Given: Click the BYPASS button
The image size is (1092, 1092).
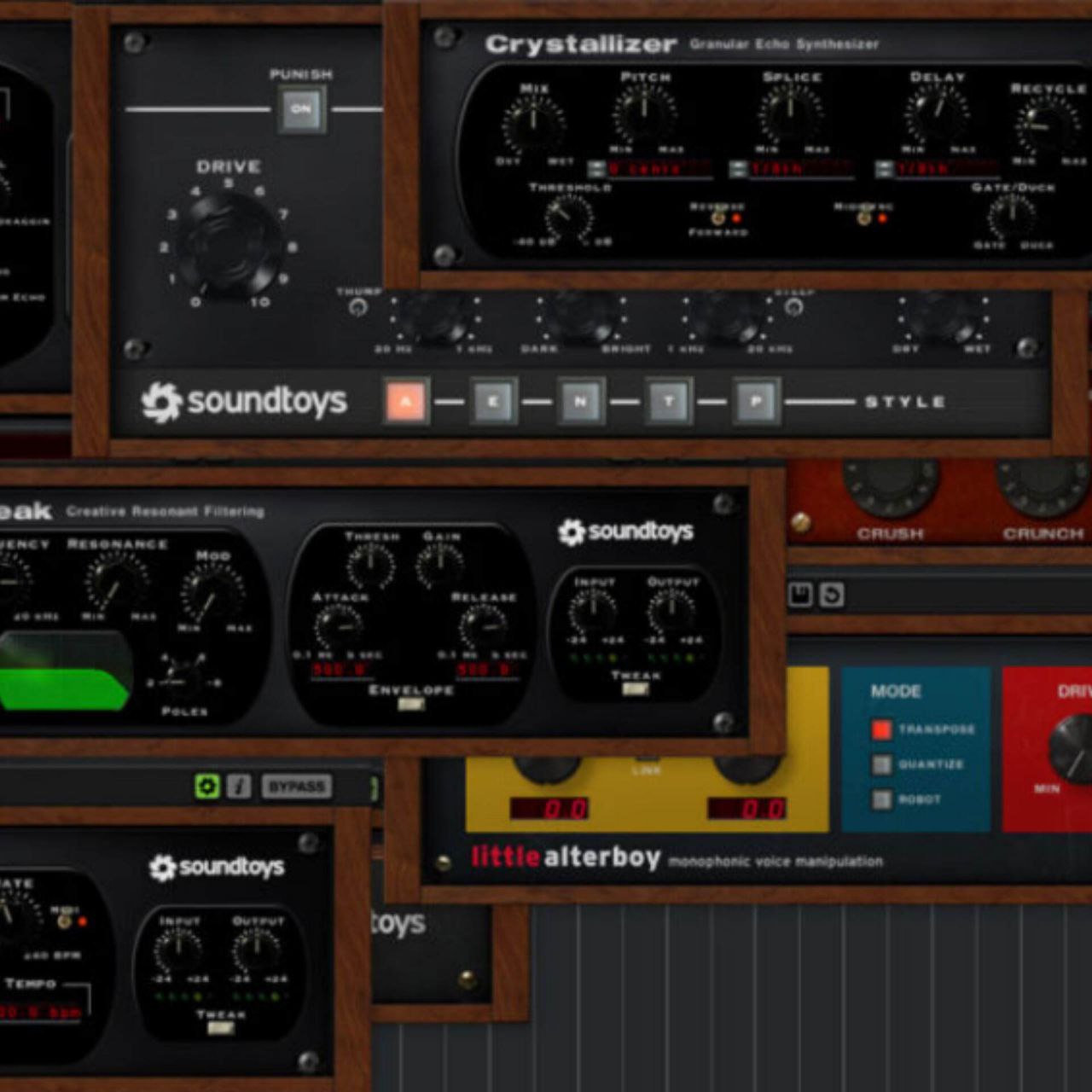Looking at the screenshot, I should [x=296, y=786].
